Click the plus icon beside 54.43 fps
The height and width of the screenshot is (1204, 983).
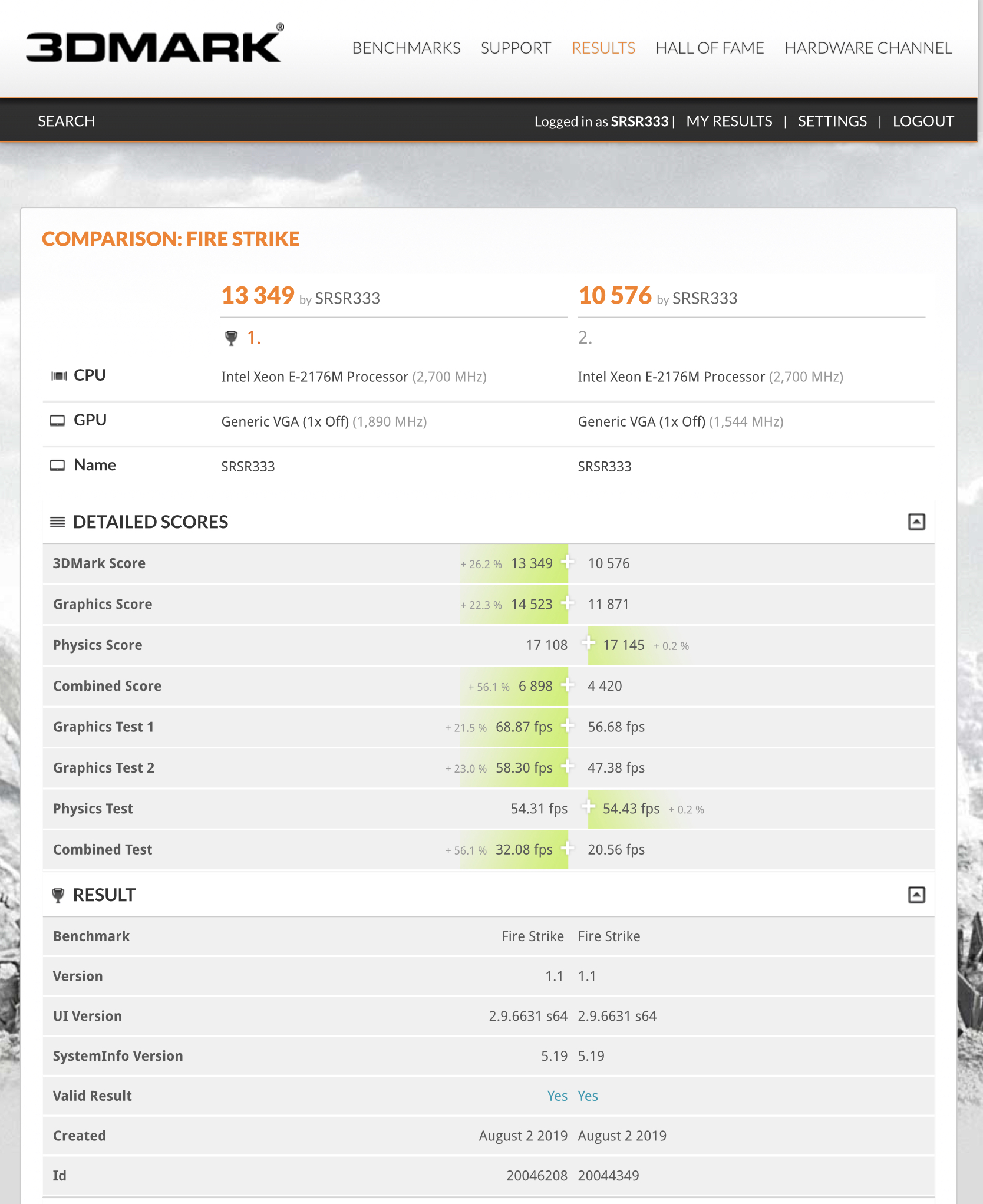point(589,807)
